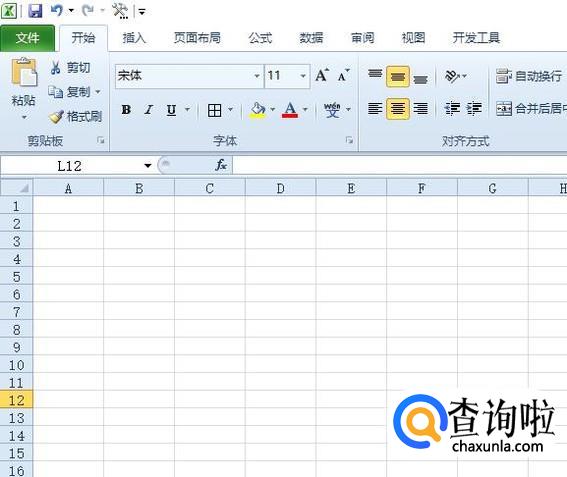This screenshot has width=567, height=477.
Task: Click the Insert Function fx icon
Action: (221, 165)
